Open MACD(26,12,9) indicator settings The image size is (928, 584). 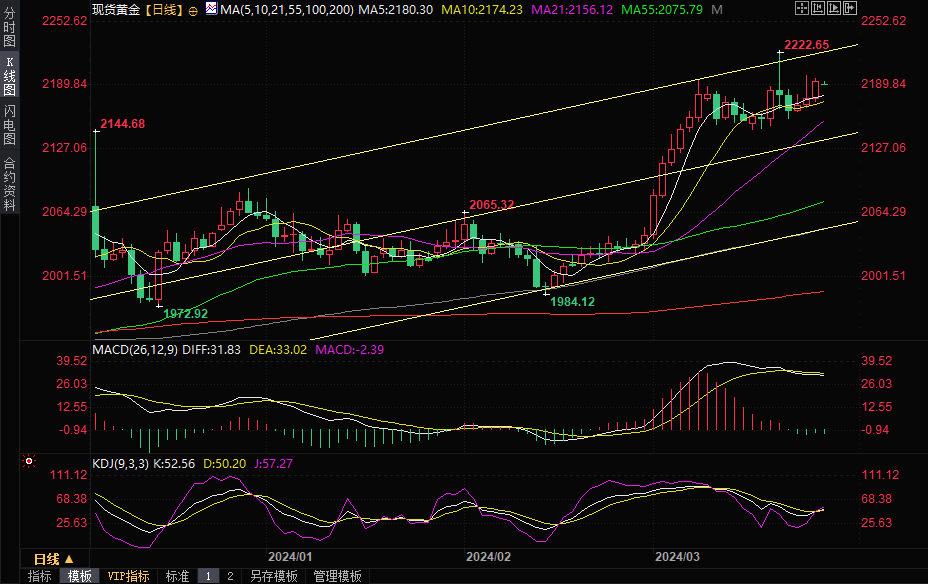click(x=135, y=349)
